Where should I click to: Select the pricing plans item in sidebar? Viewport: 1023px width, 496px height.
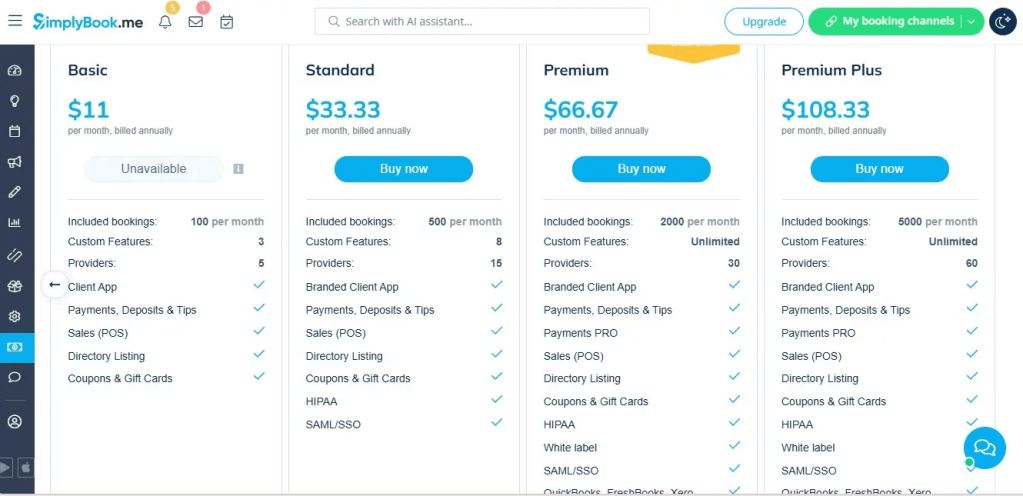pyautogui.click(x=15, y=347)
